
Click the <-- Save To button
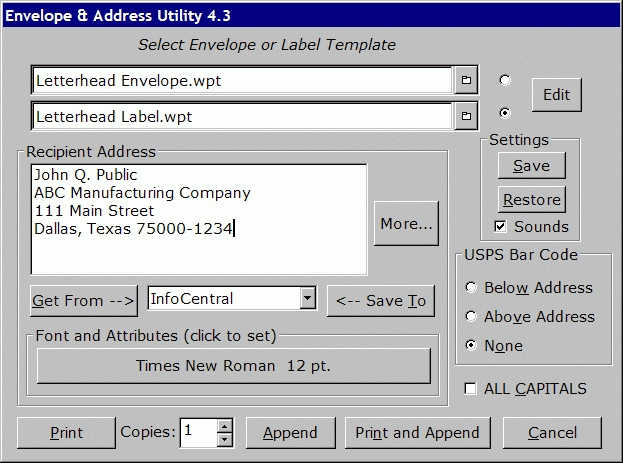(x=381, y=301)
